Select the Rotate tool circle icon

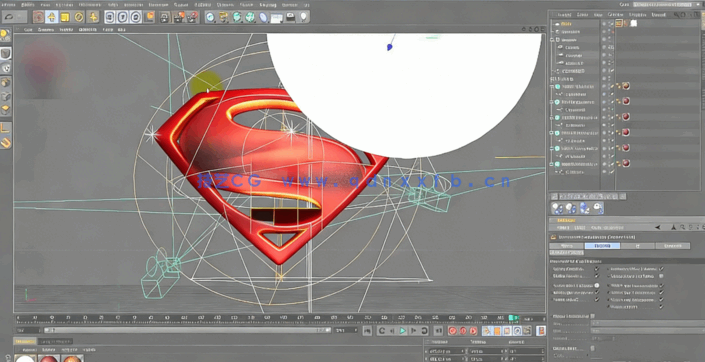pos(79,17)
